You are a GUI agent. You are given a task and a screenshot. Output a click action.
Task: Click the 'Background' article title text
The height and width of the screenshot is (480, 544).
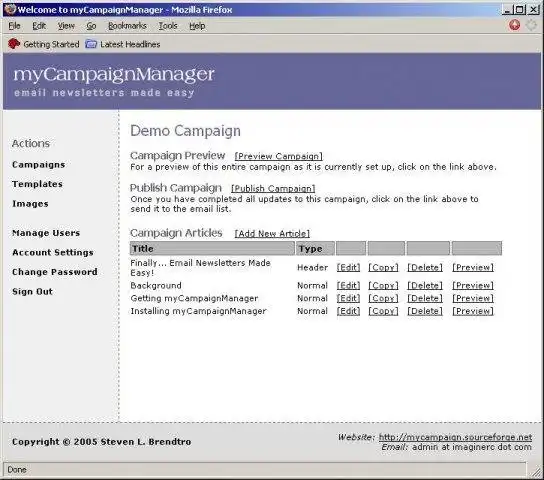click(x=156, y=285)
